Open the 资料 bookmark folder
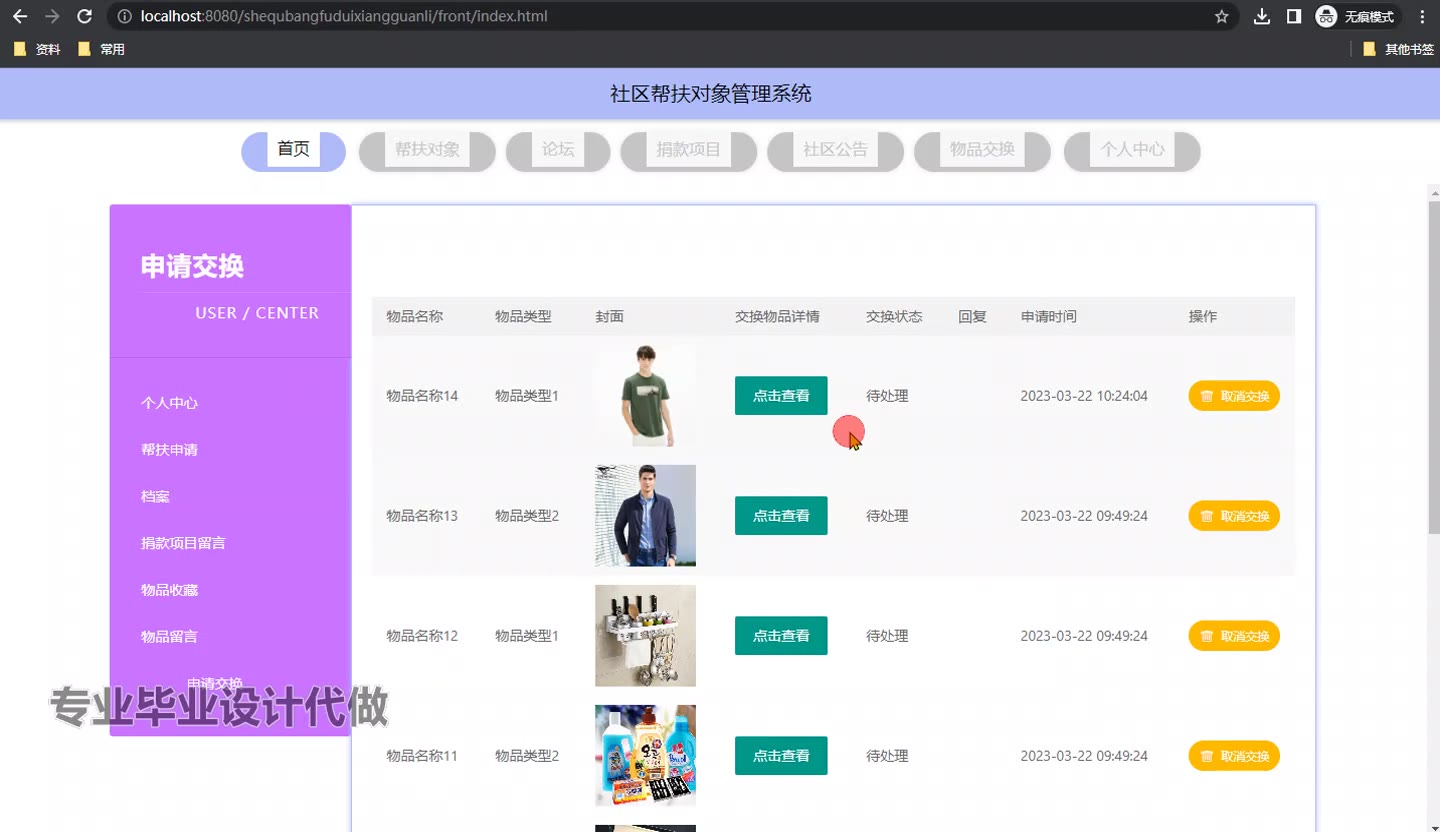Image resolution: width=1440 pixels, height=832 pixels. click(38, 49)
